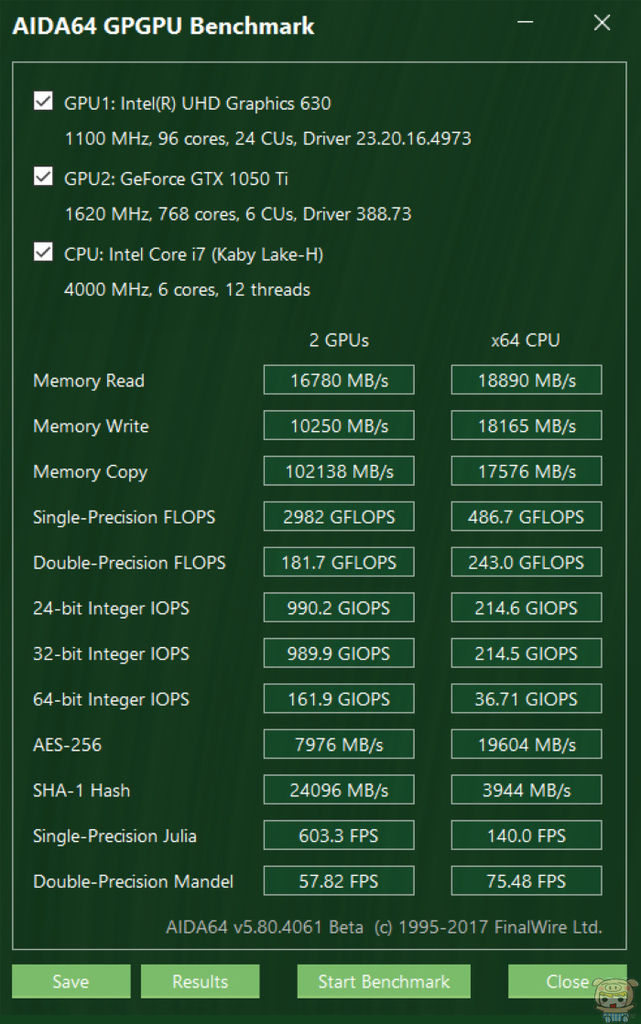Screen dimensions: 641x1024
Task: Click the Close button at bottom
Action: pyautogui.click(x=567, y=982)
